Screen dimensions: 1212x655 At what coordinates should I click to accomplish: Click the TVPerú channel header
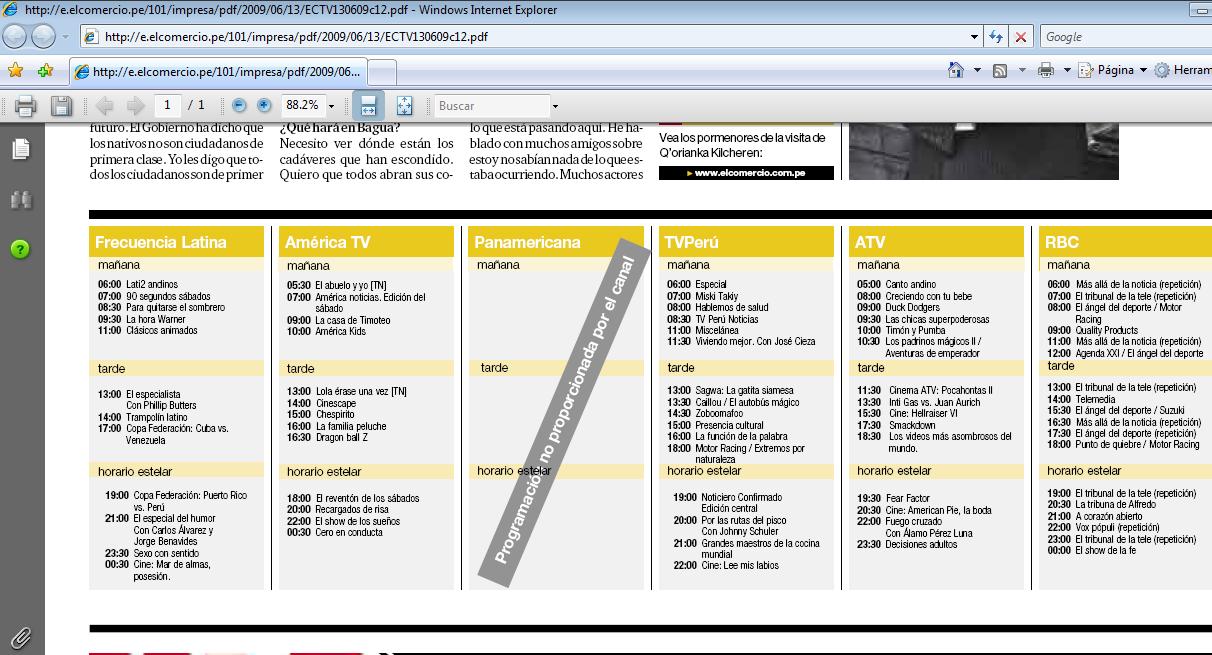[746, 242]
